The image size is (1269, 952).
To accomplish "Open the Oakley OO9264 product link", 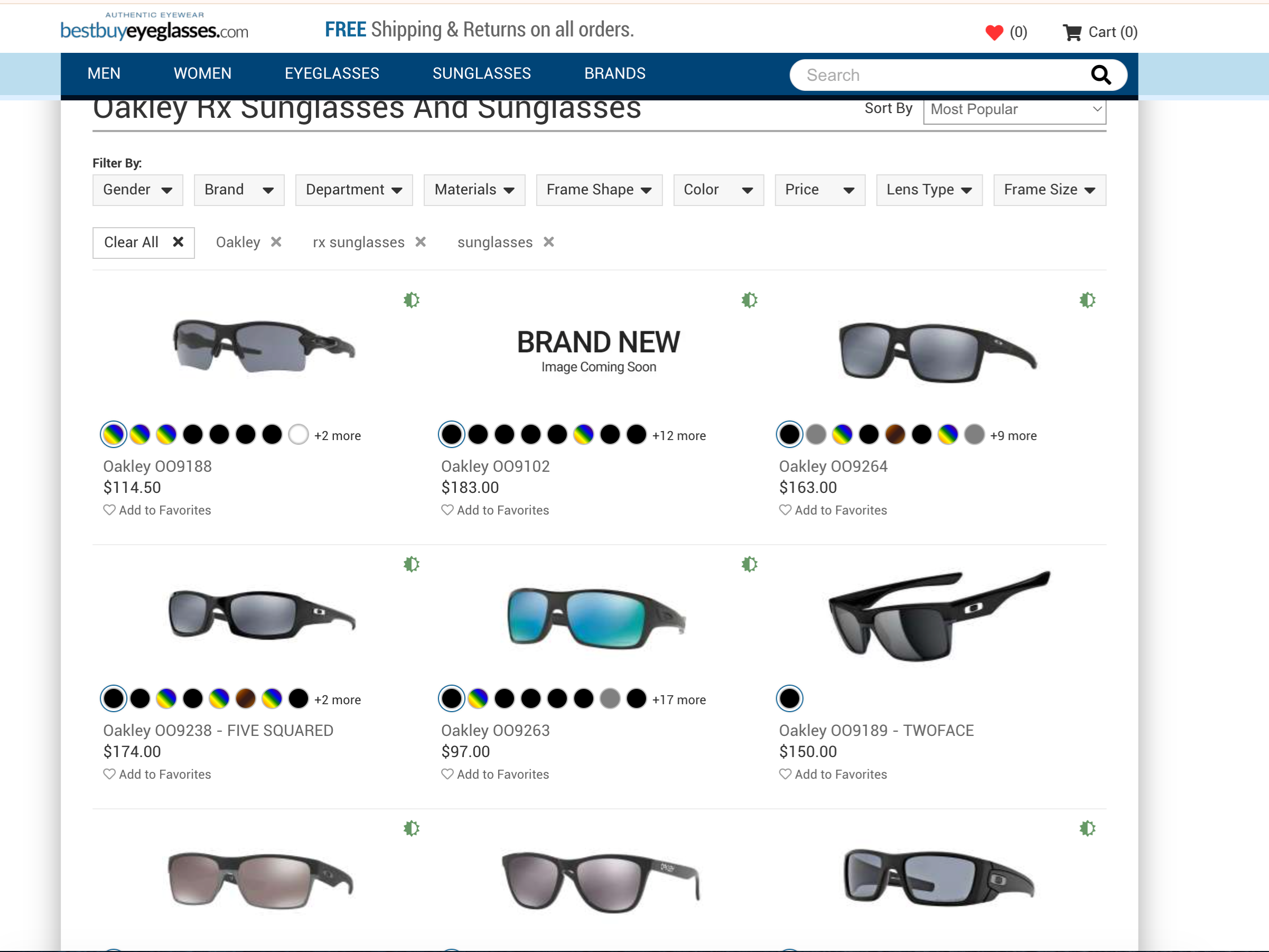I will click(x=833, y=466).
